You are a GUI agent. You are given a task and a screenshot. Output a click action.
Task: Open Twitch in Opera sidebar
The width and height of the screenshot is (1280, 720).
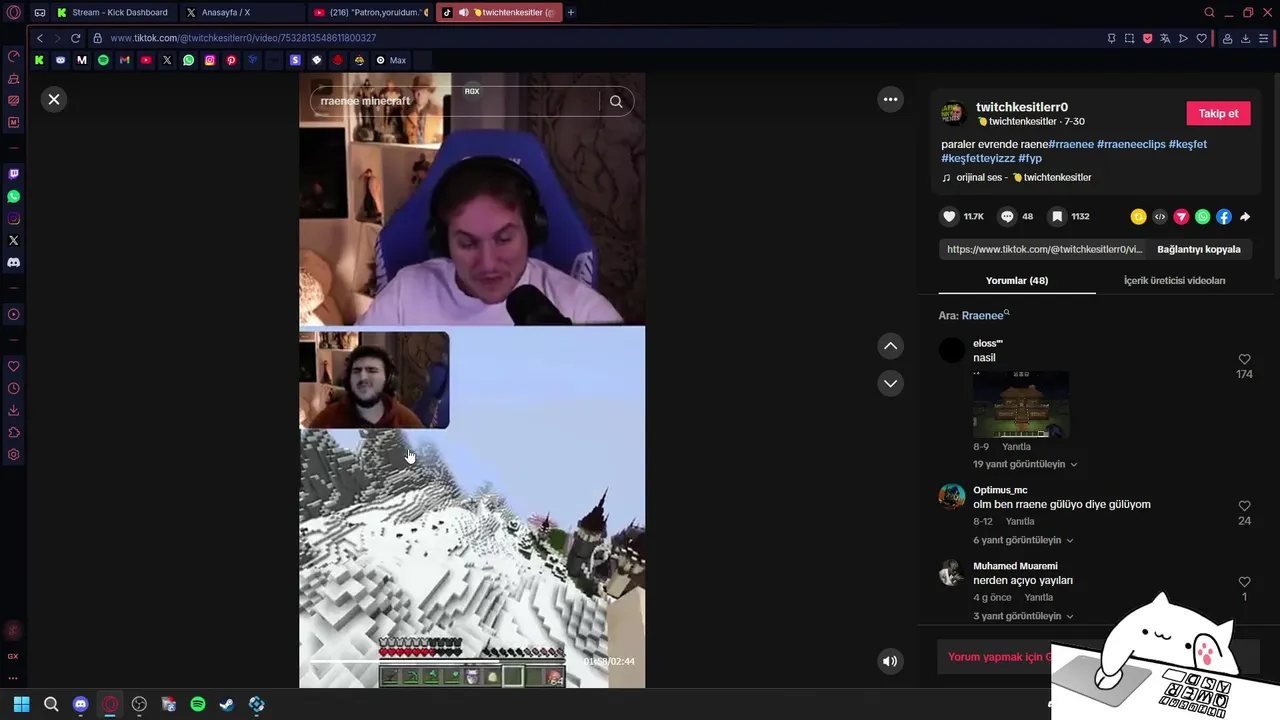(13, 174)
